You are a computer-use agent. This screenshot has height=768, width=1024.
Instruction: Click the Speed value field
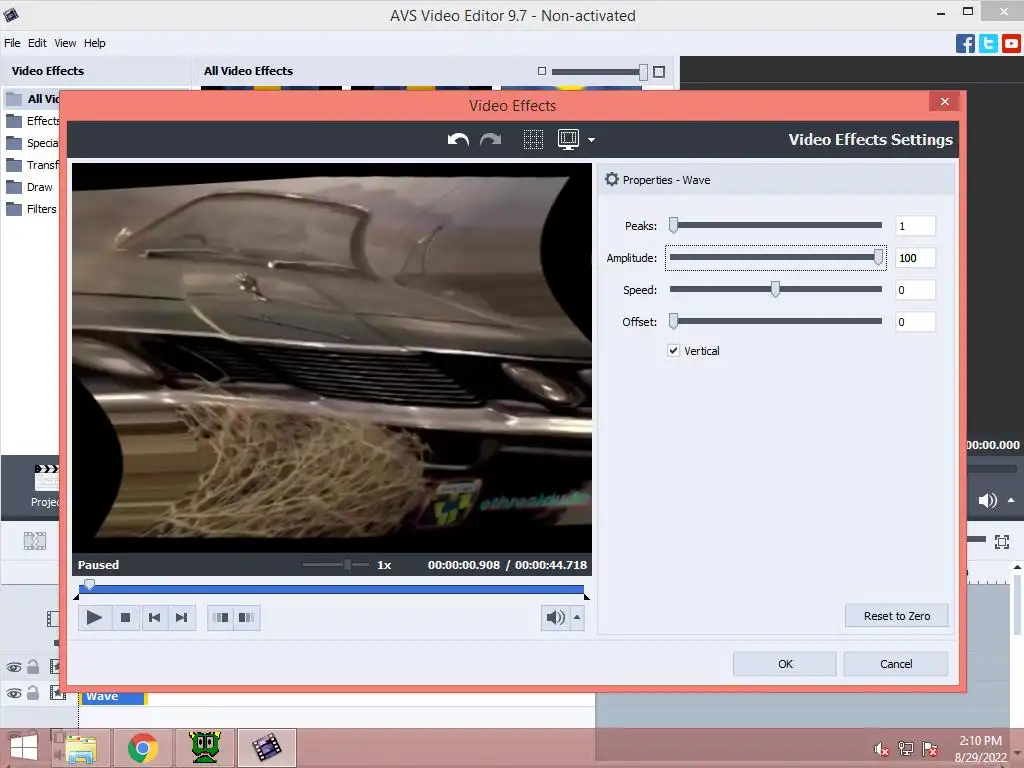click(915, 290)
